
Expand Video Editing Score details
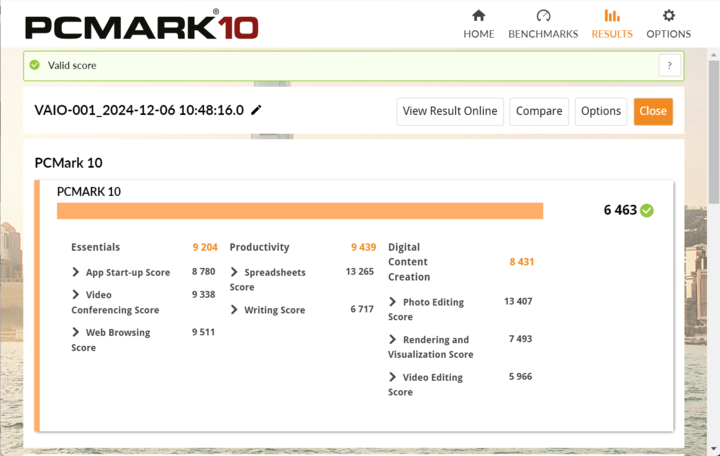[x=393, y=377]
